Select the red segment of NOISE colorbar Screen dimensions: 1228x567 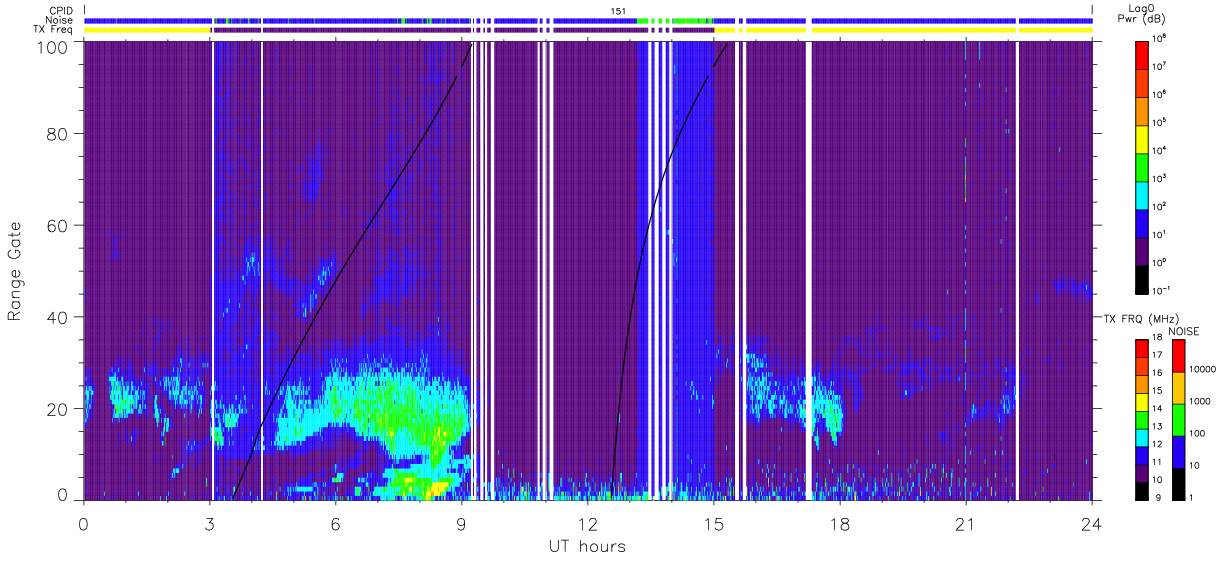(x=1178, y=355)
